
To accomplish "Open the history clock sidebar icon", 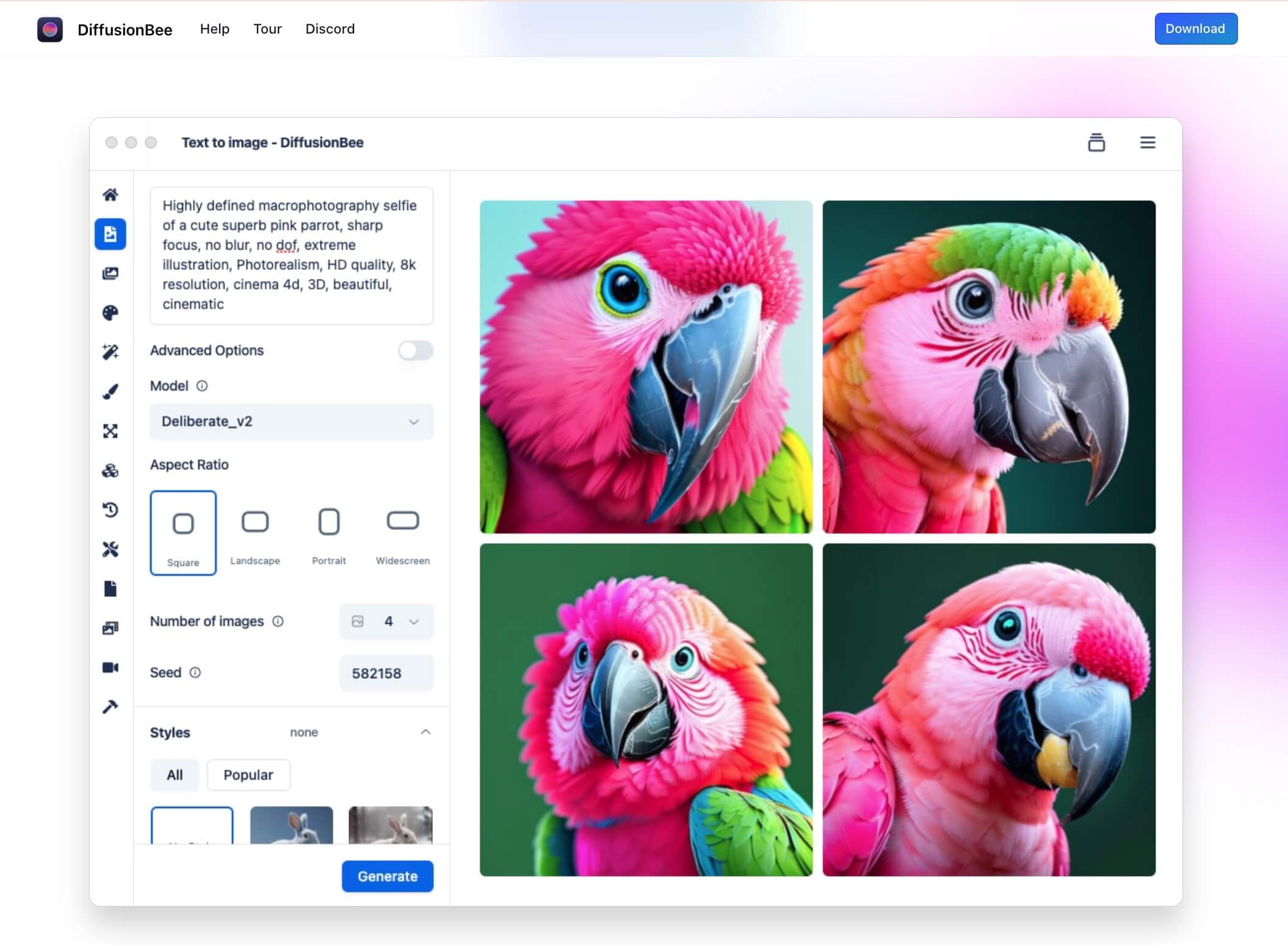I will click(110, 510).
